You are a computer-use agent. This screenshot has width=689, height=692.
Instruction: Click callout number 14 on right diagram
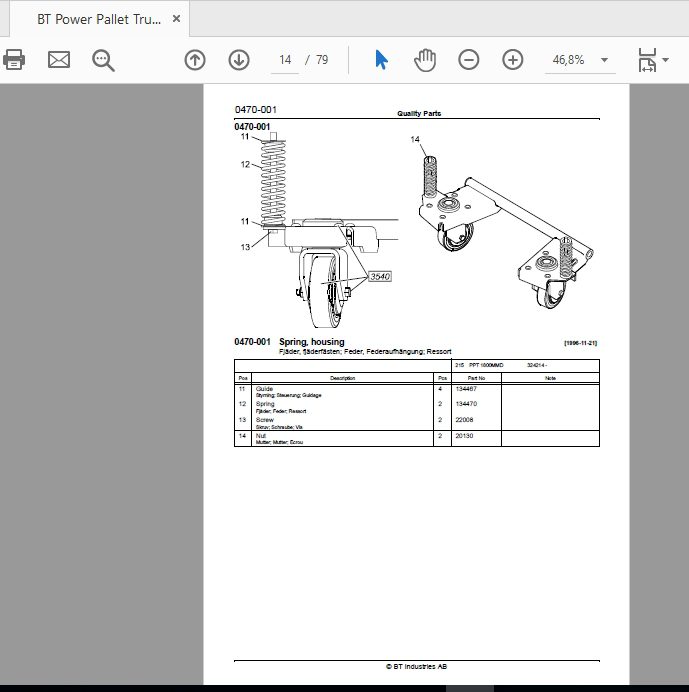tap(415, 139)
